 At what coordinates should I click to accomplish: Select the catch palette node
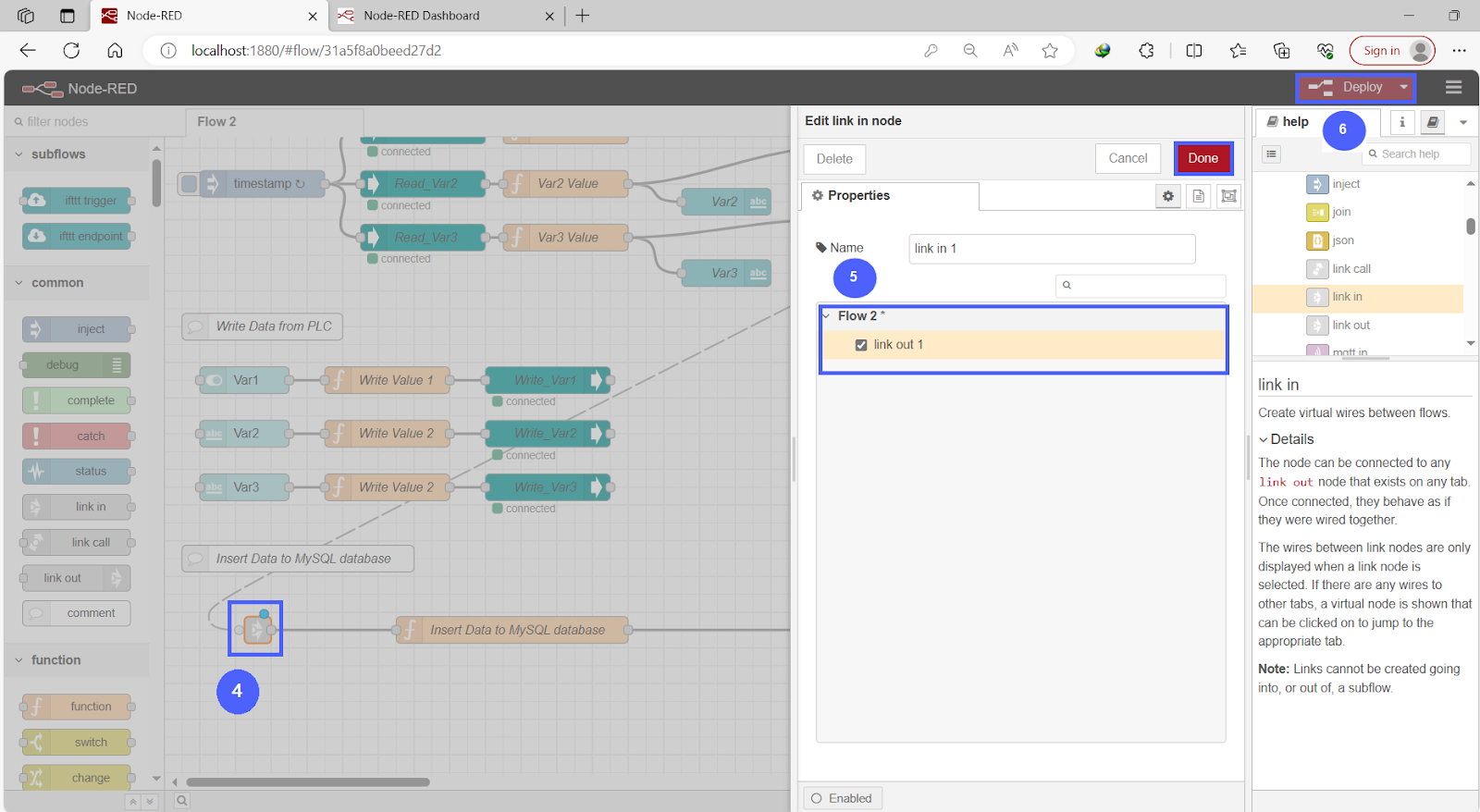point(77,437)
